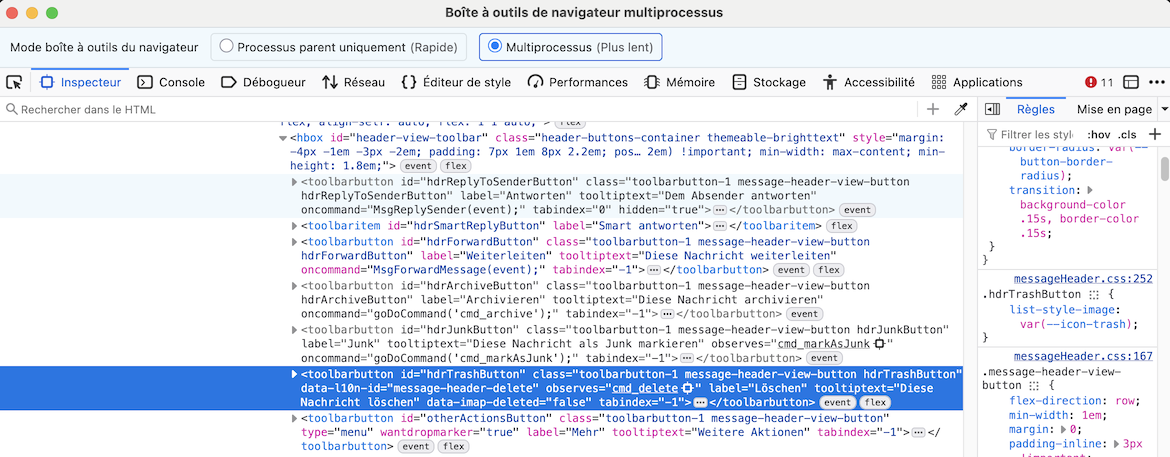The image size is (1170, 457).
Task: Click the add new node plus icon
Action: 933,109
